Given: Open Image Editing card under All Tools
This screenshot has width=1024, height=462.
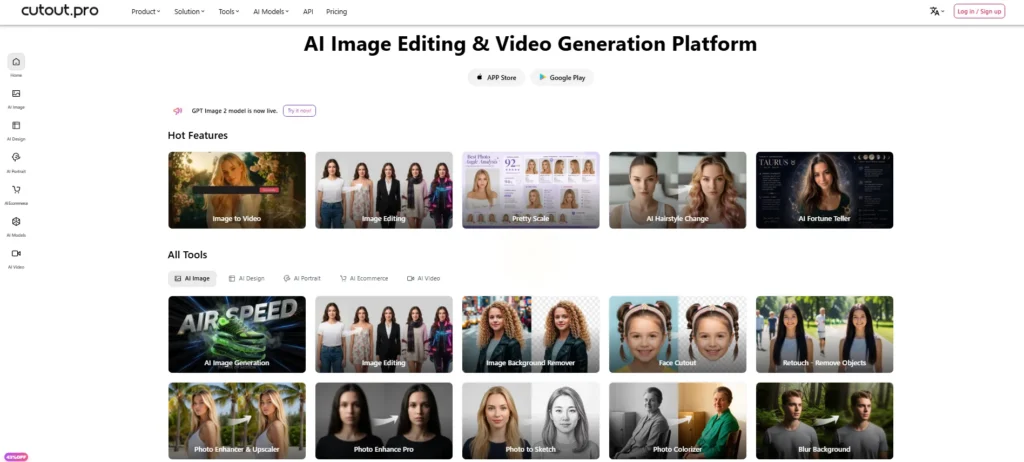Looking at the screenshot, I should pyautogui.click(x=384, y=335).
